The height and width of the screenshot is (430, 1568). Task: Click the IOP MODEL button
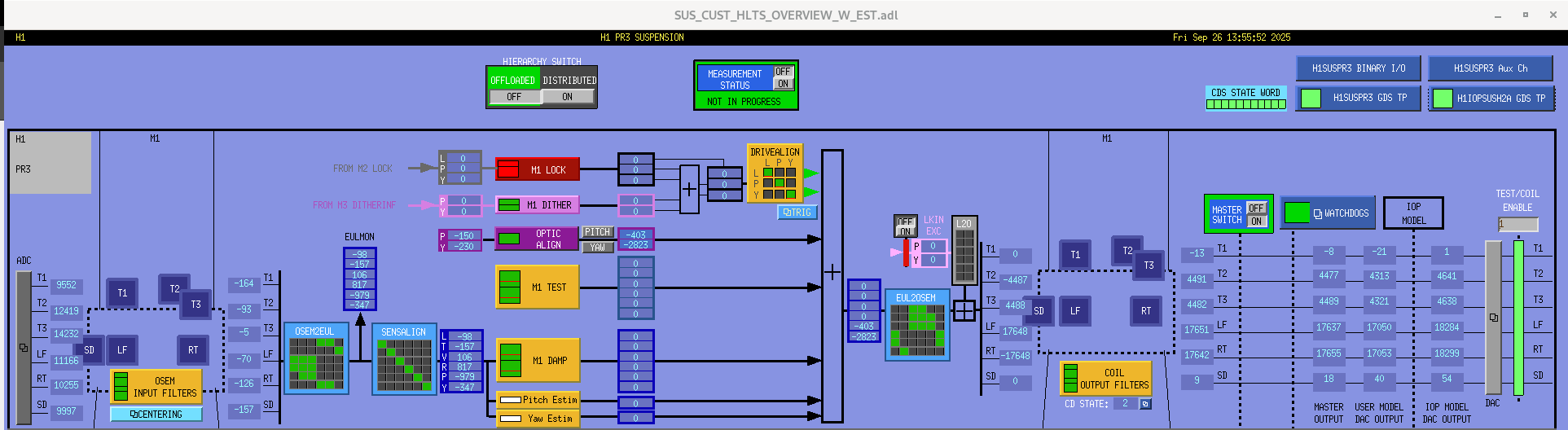click(x=1413, y=213)
